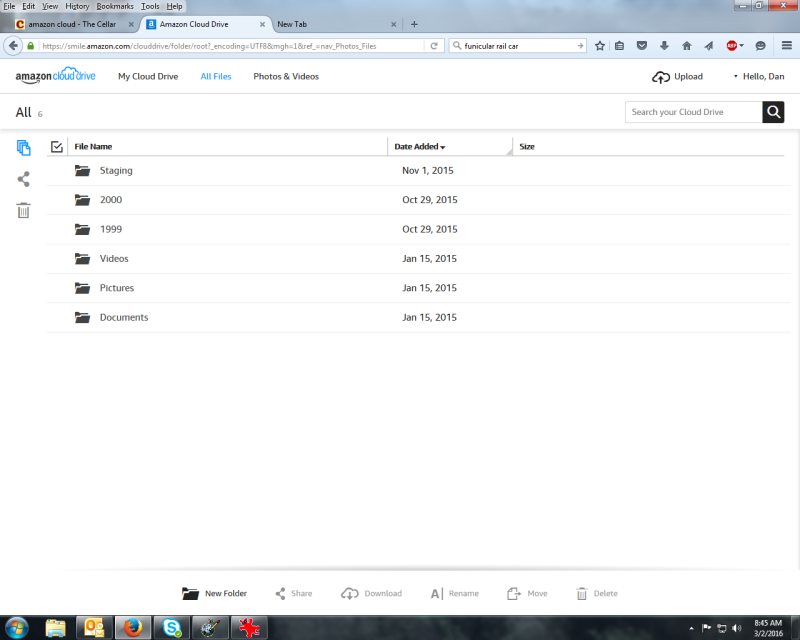Image resolution: width=800 pixels, height=640 pixels.
Task: Open the trash icon in left sidebar
Action: click(x=24, y=210)
